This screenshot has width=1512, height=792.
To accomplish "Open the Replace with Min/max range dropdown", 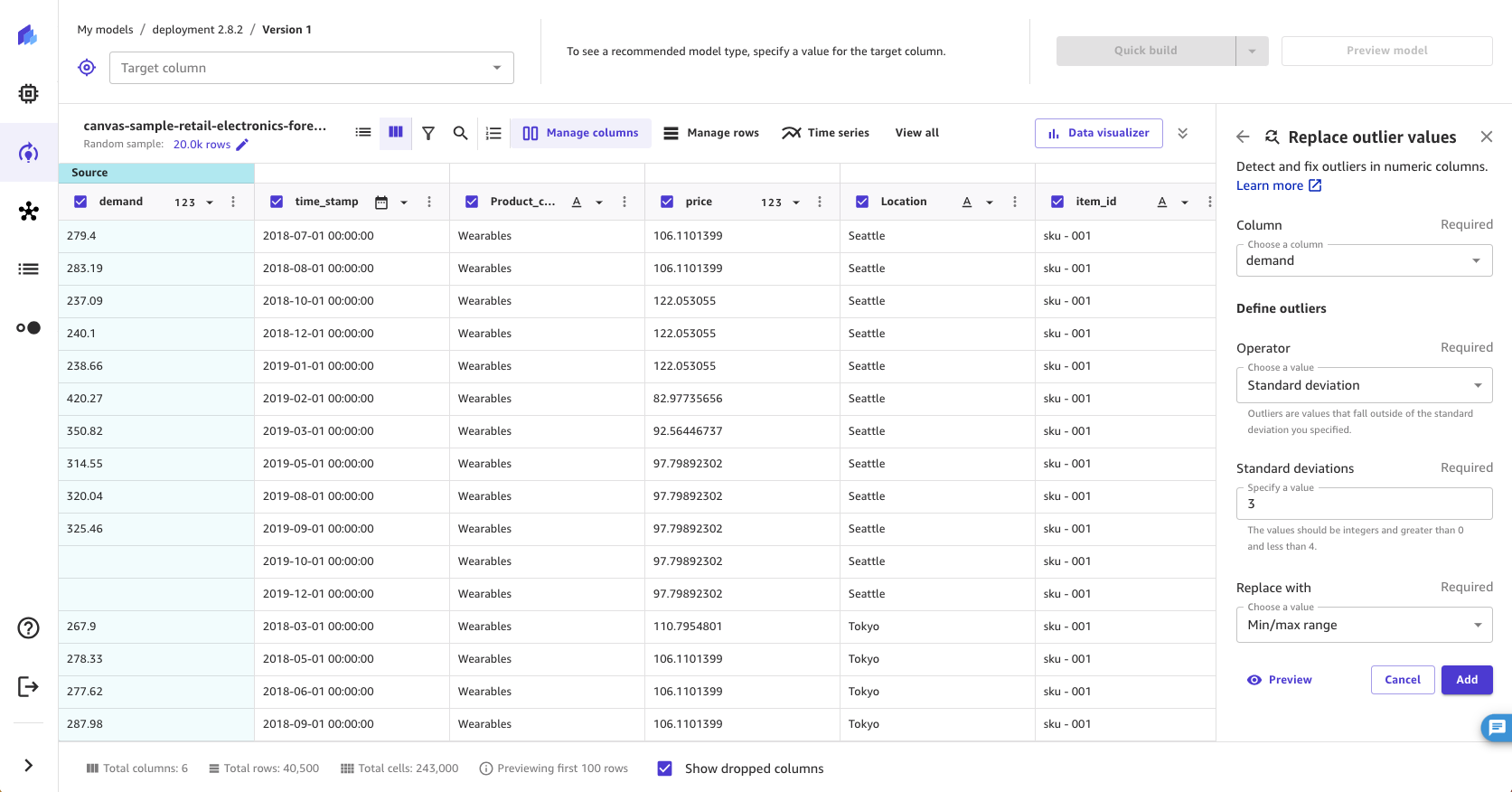I will (1363, 625).
